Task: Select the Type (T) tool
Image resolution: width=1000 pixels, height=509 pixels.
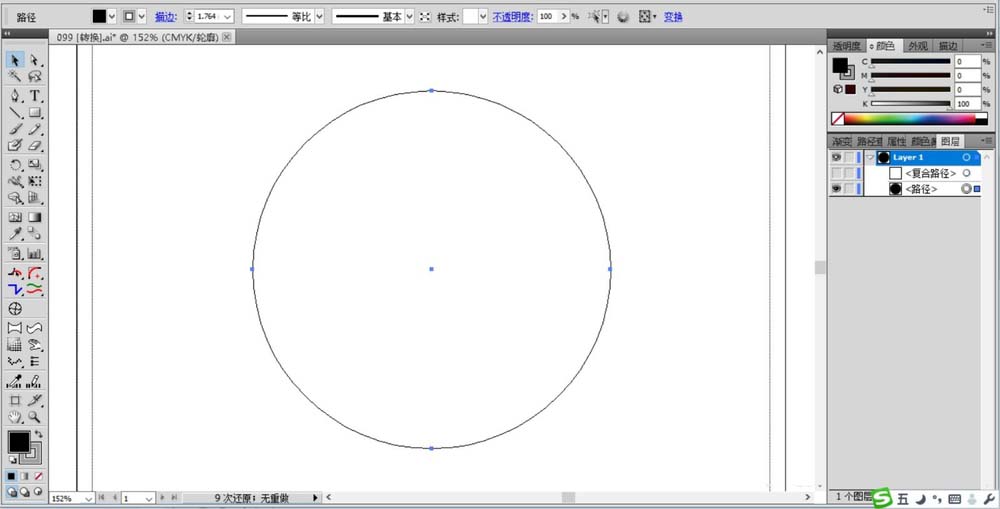Action: 34,96
